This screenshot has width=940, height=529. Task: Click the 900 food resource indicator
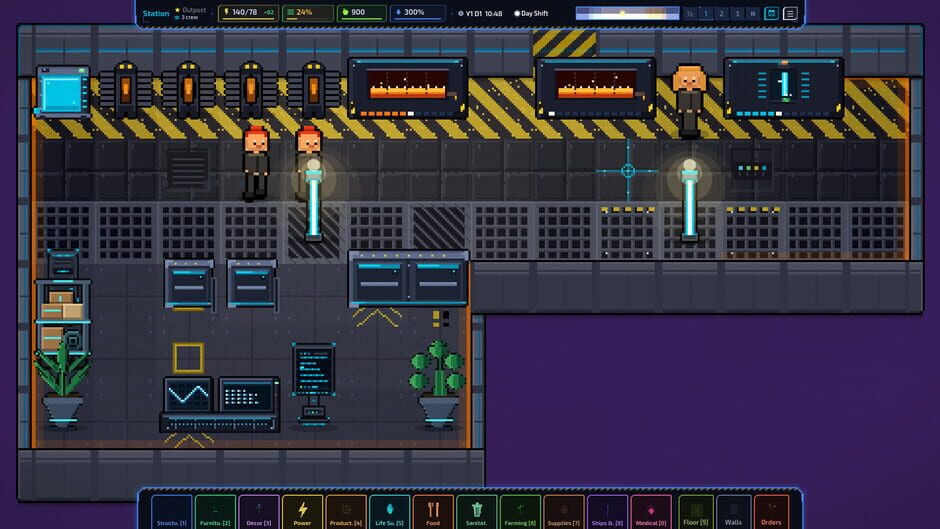361,13
